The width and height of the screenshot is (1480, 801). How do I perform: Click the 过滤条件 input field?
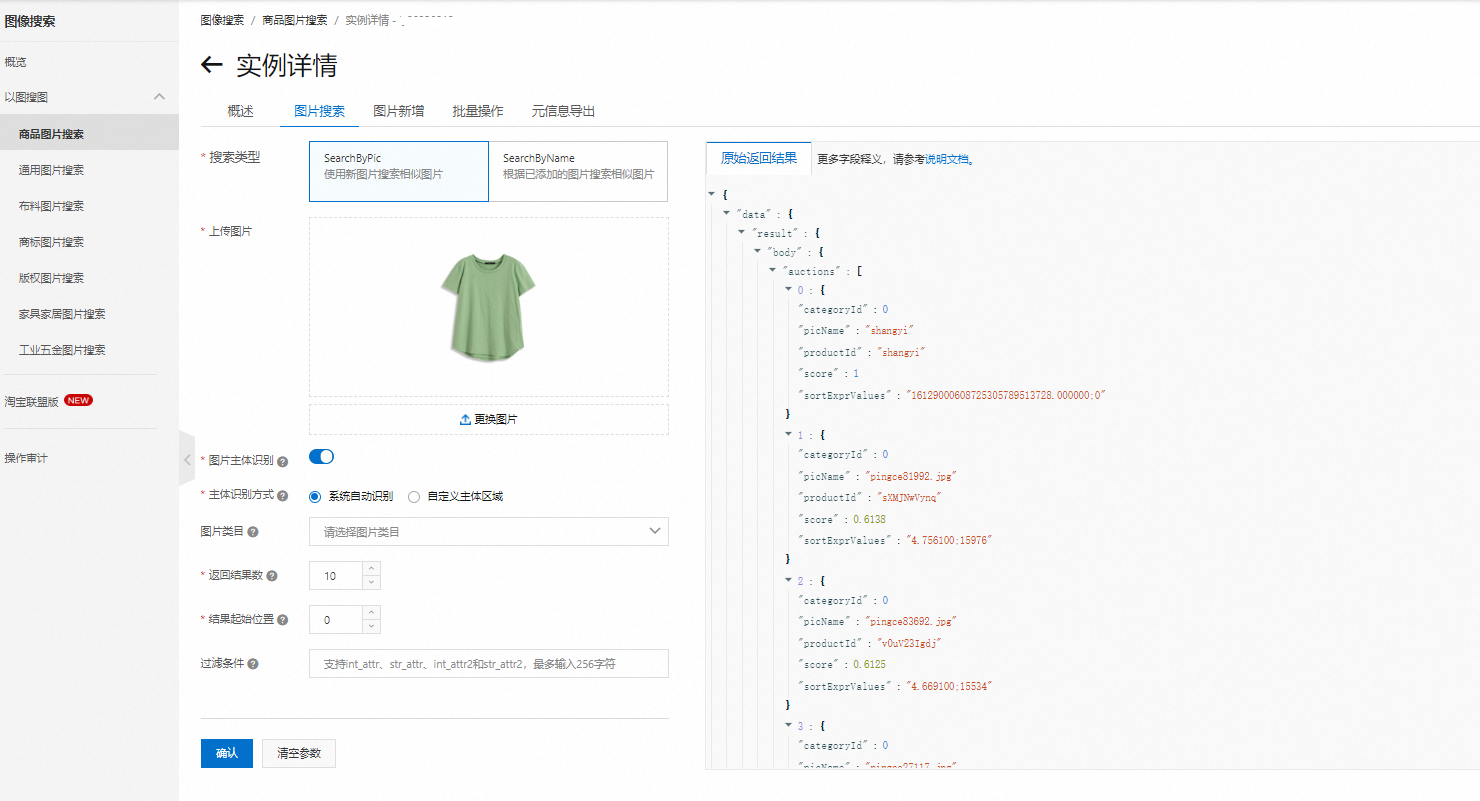pyautogui.click(x=489, y=664)
